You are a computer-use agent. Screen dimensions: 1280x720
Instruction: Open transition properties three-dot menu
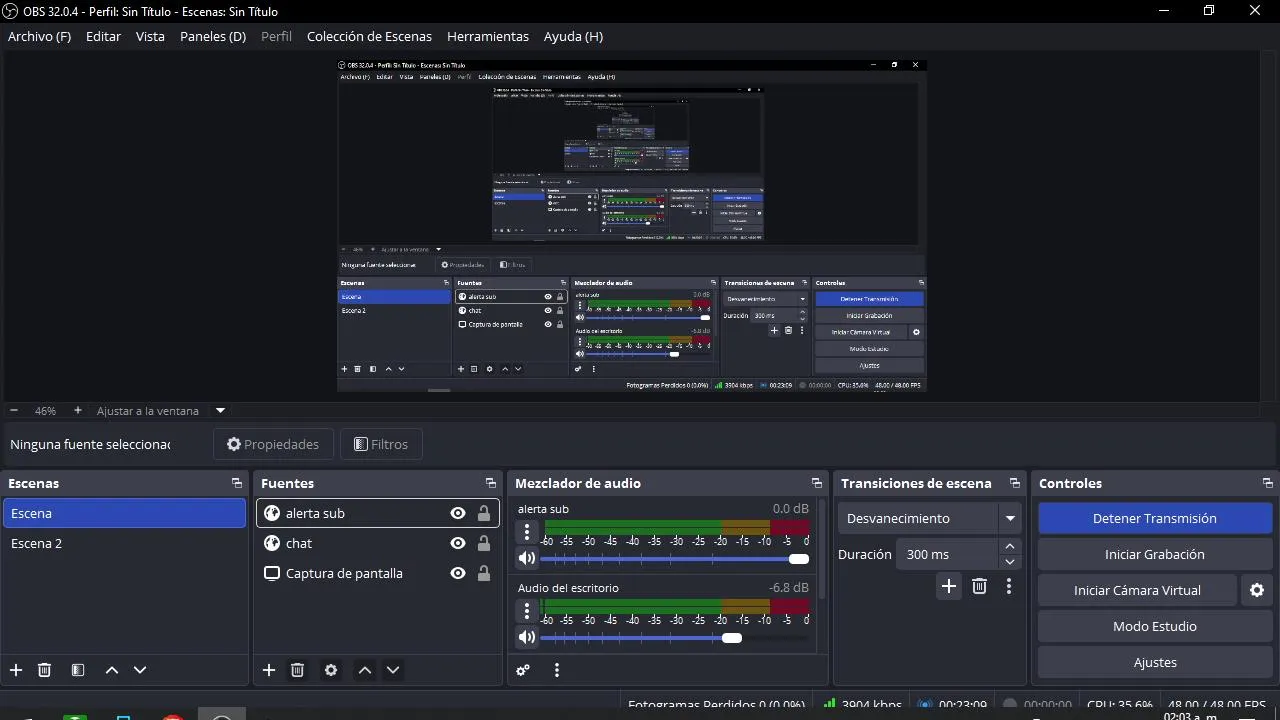pos(1009,586)
